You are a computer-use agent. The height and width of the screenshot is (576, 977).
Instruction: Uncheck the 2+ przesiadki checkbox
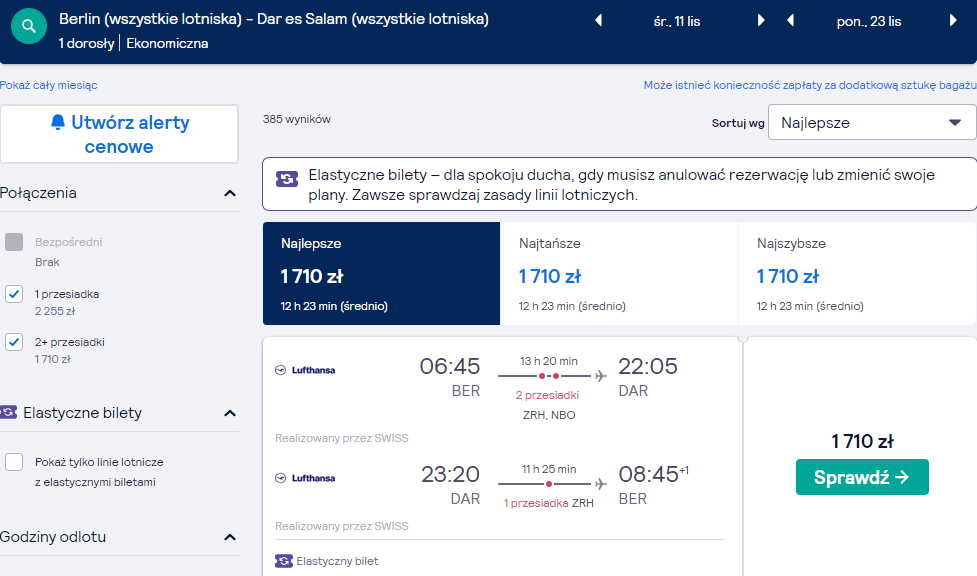tap(14, 342)
